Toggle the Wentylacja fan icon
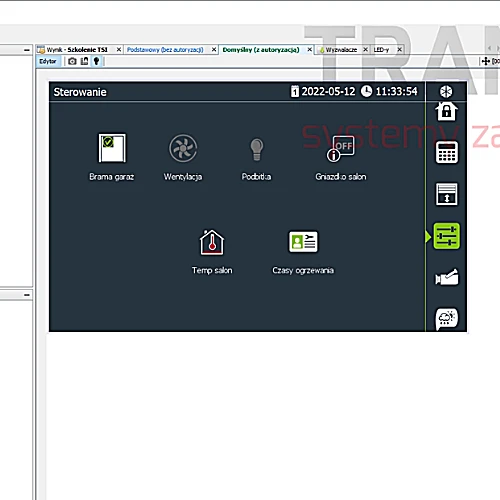This screenshot has width=500, height=500. point(183,148)
